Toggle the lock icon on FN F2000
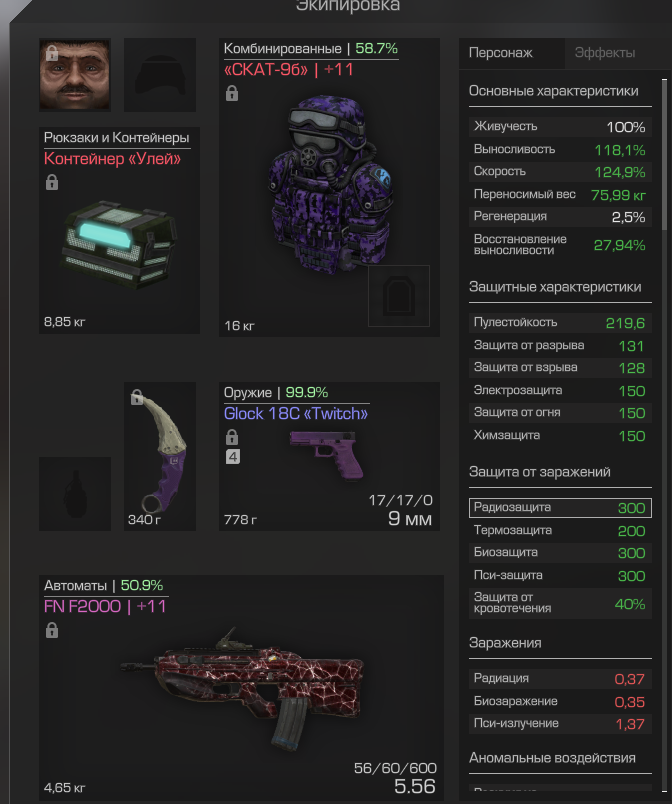 [52, 630]
